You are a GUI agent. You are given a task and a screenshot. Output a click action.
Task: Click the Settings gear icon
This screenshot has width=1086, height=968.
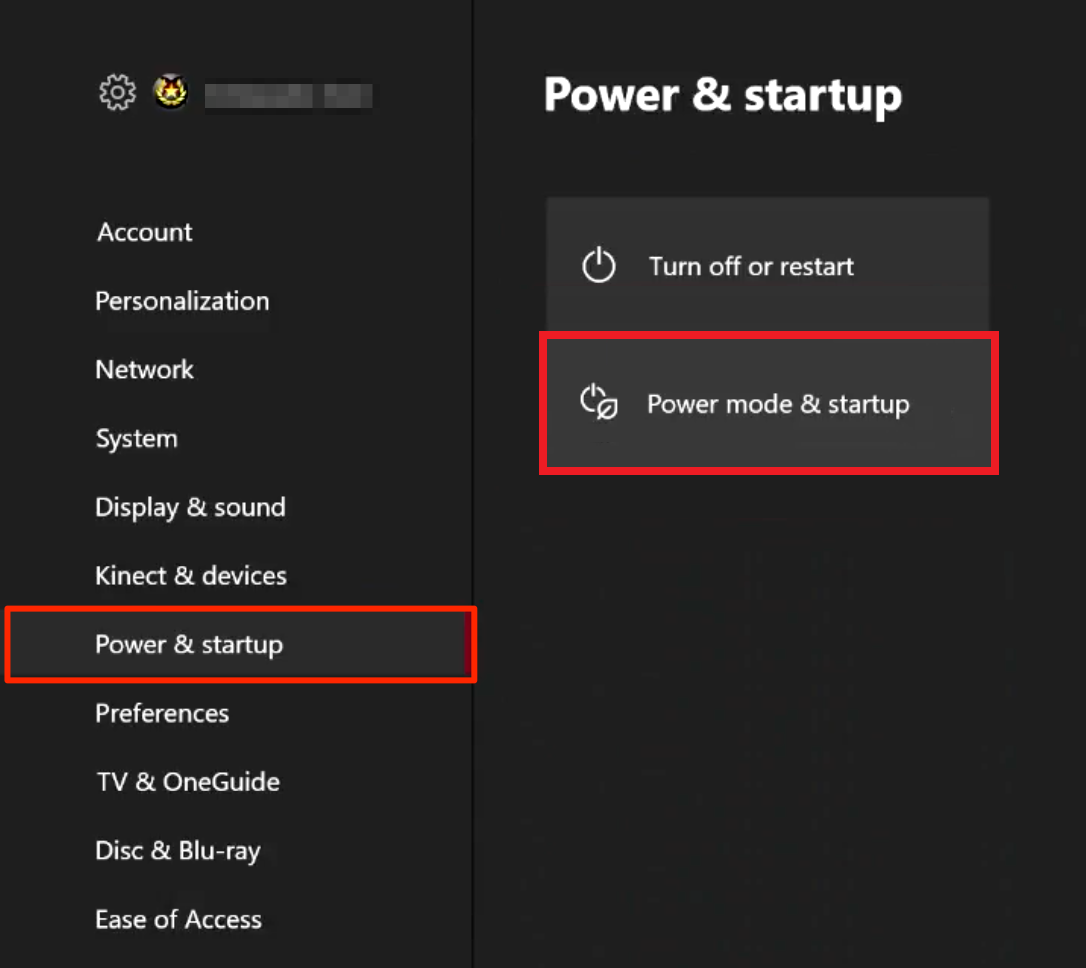pos(117,93)
